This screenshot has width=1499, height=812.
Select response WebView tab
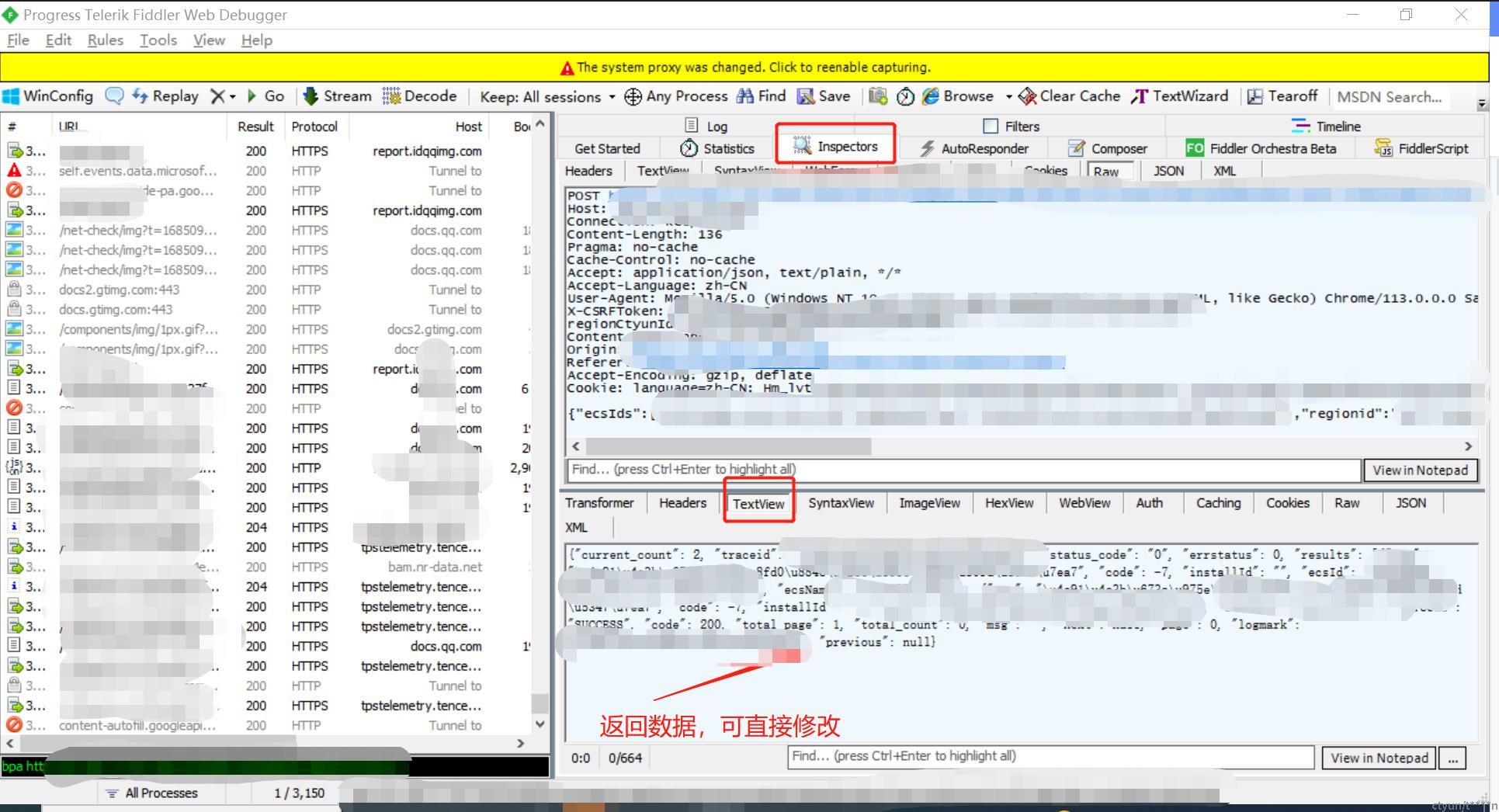(x=1084, y=503)
